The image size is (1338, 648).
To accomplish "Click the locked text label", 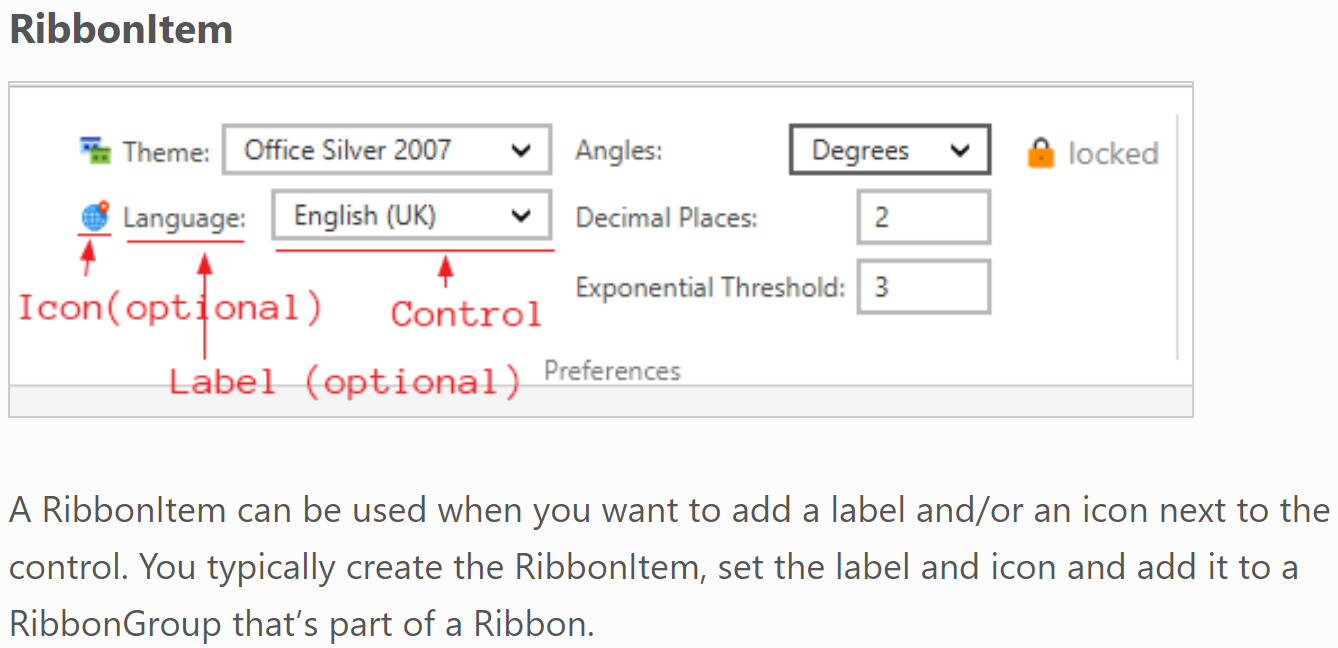I will click(1113, 153).
